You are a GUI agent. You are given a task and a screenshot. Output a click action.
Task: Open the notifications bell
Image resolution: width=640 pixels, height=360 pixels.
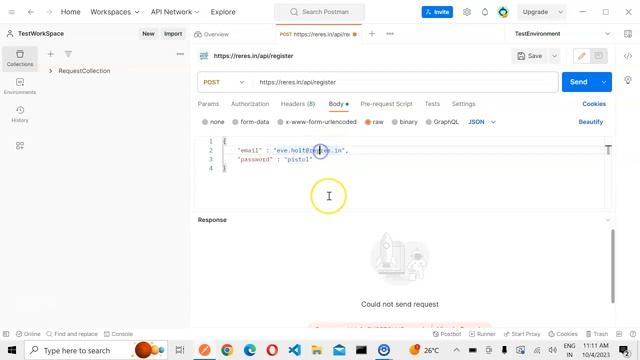pos(484,12)
